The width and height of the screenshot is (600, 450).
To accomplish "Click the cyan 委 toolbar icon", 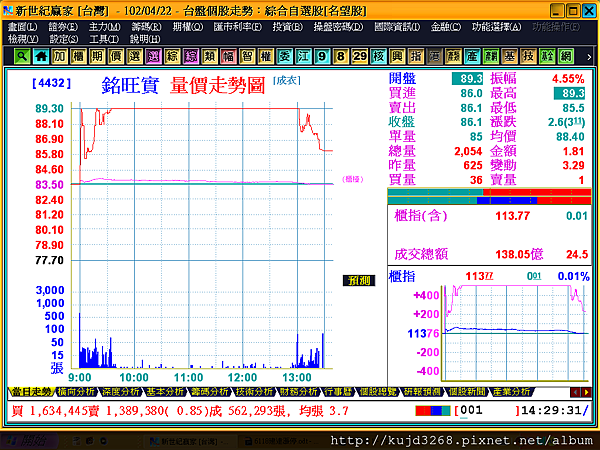I will (x=284, y=57).
